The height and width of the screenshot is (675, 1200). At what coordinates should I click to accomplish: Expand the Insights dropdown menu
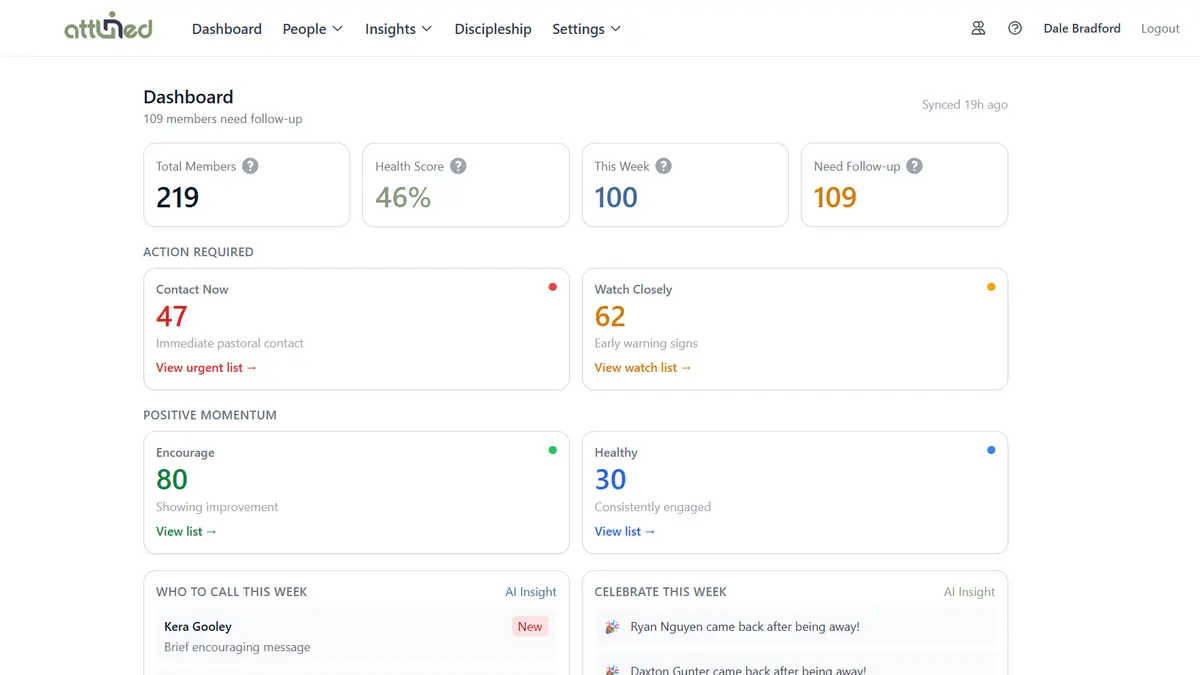click(398, 29)
